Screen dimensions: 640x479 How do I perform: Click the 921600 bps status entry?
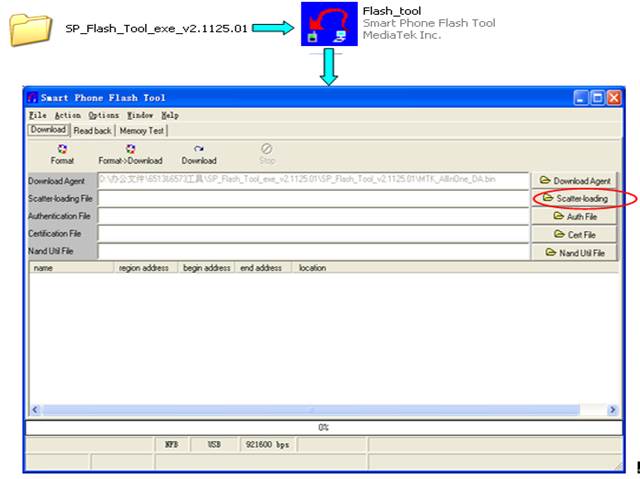pyautogui.click(x=267, y=444)
